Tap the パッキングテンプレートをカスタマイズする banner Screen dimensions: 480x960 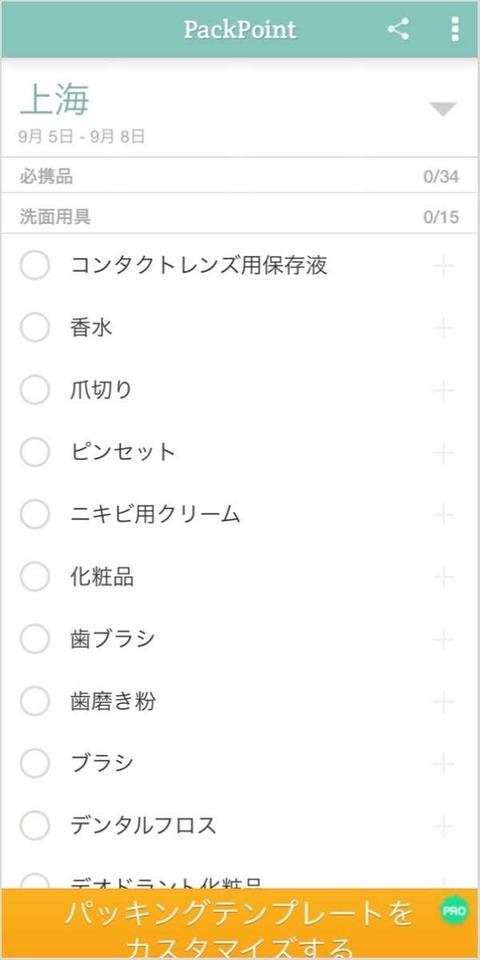click(240, 924)
